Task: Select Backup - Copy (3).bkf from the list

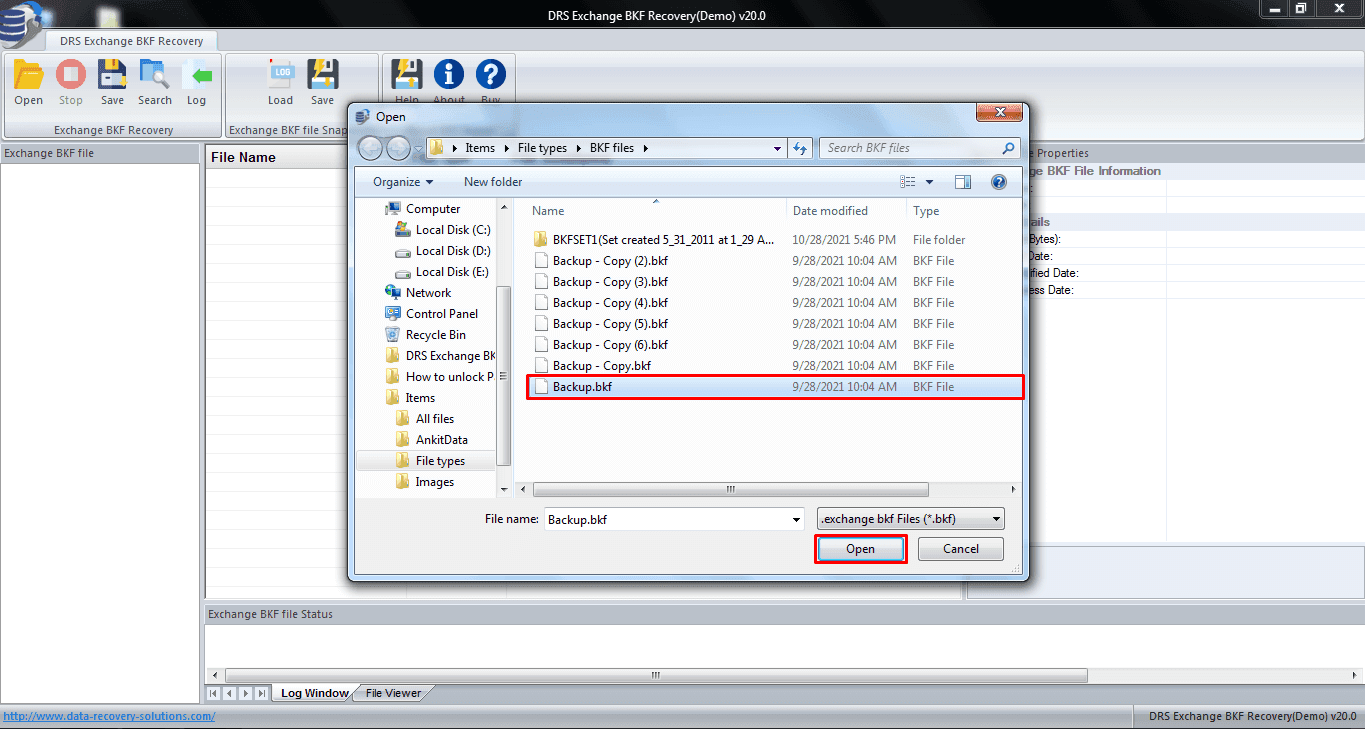Action: [612, 281]
